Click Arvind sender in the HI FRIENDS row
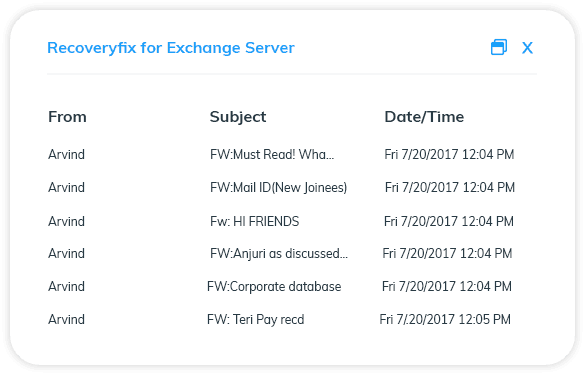585x375 pixels. click(66, 221)
